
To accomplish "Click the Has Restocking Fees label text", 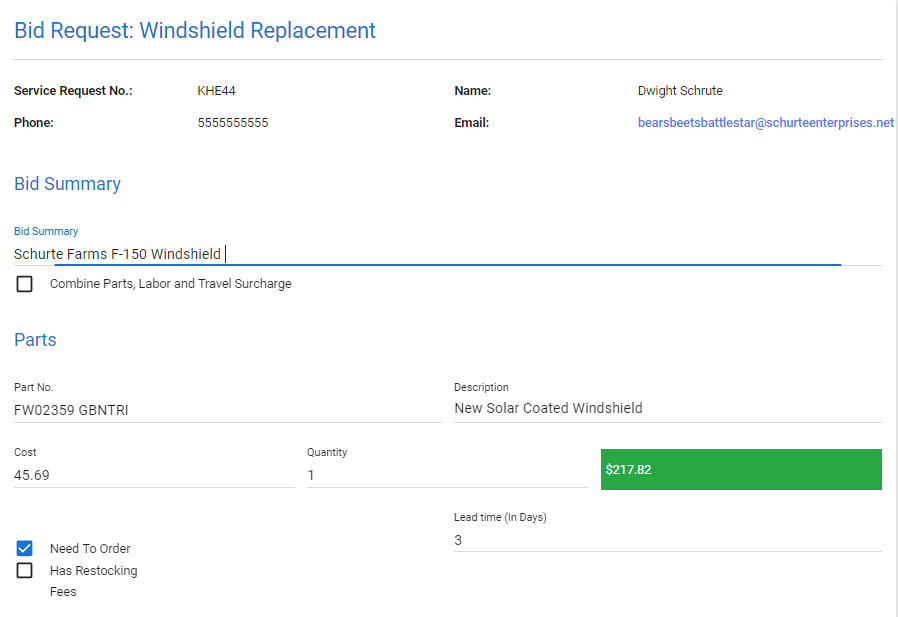I will pos(93,581).
